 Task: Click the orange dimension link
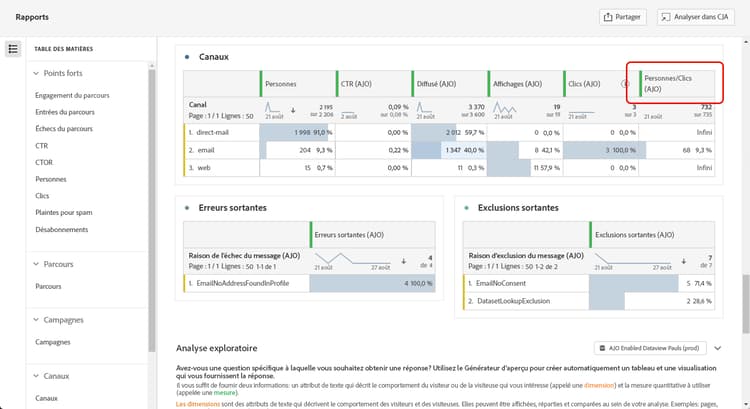click(599, 385)
